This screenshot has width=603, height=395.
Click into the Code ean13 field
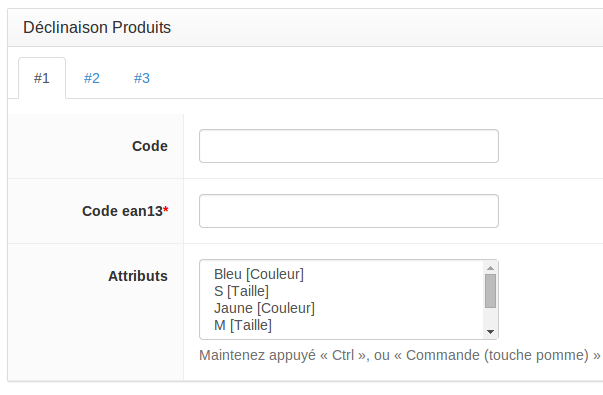[x=349, y=211]
